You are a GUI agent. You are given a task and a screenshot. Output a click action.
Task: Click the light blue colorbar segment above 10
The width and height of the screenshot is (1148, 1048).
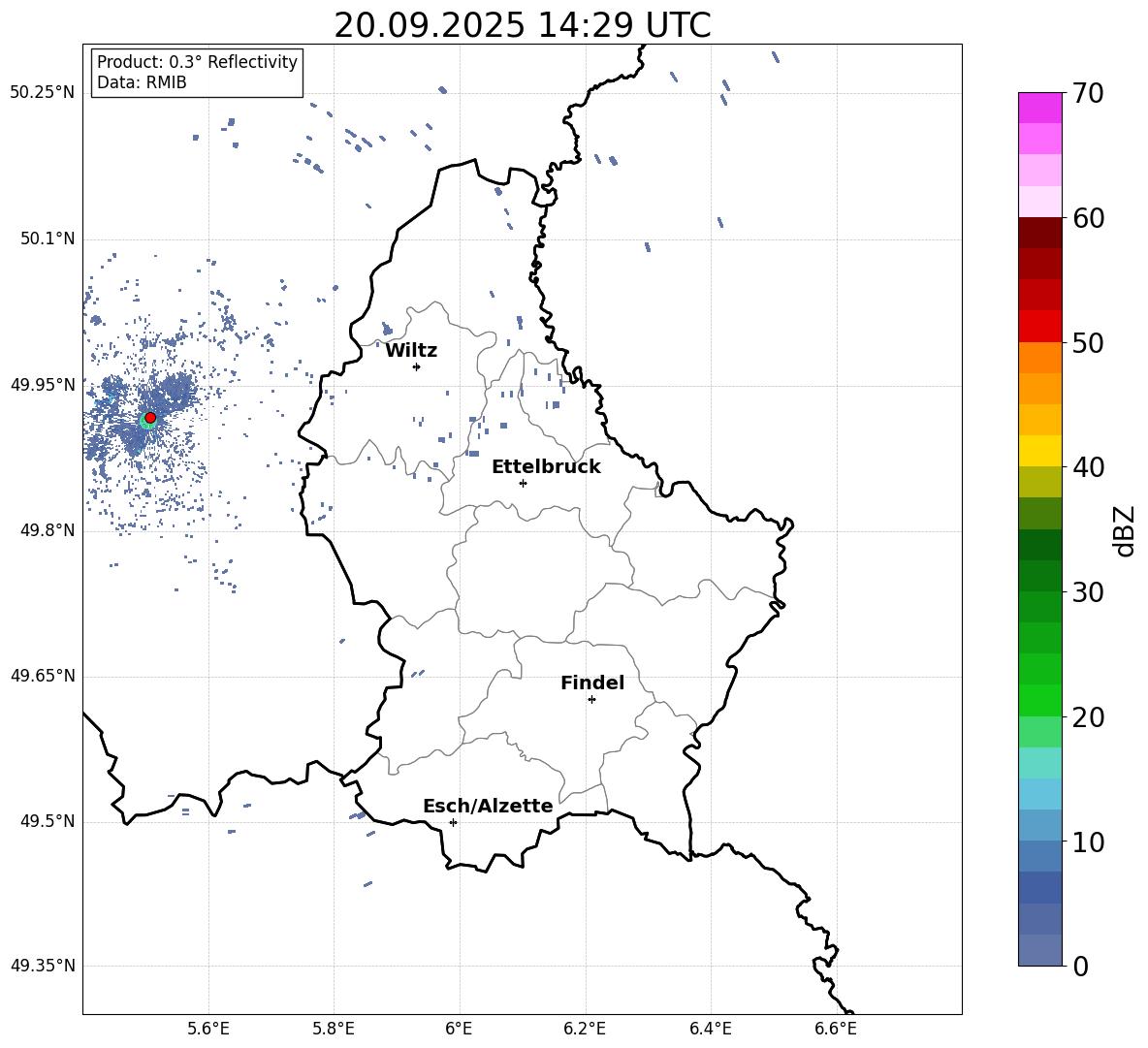(1039, 825)
